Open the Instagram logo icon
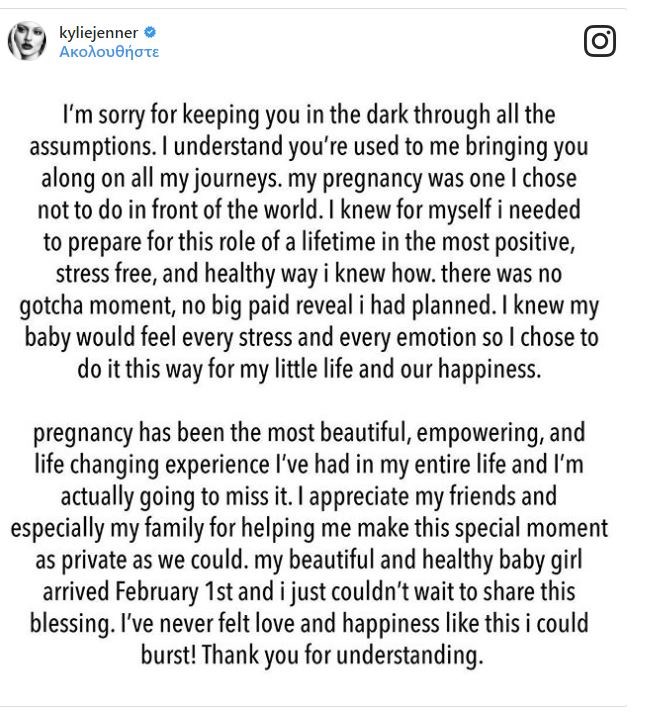 pos(599,41)
